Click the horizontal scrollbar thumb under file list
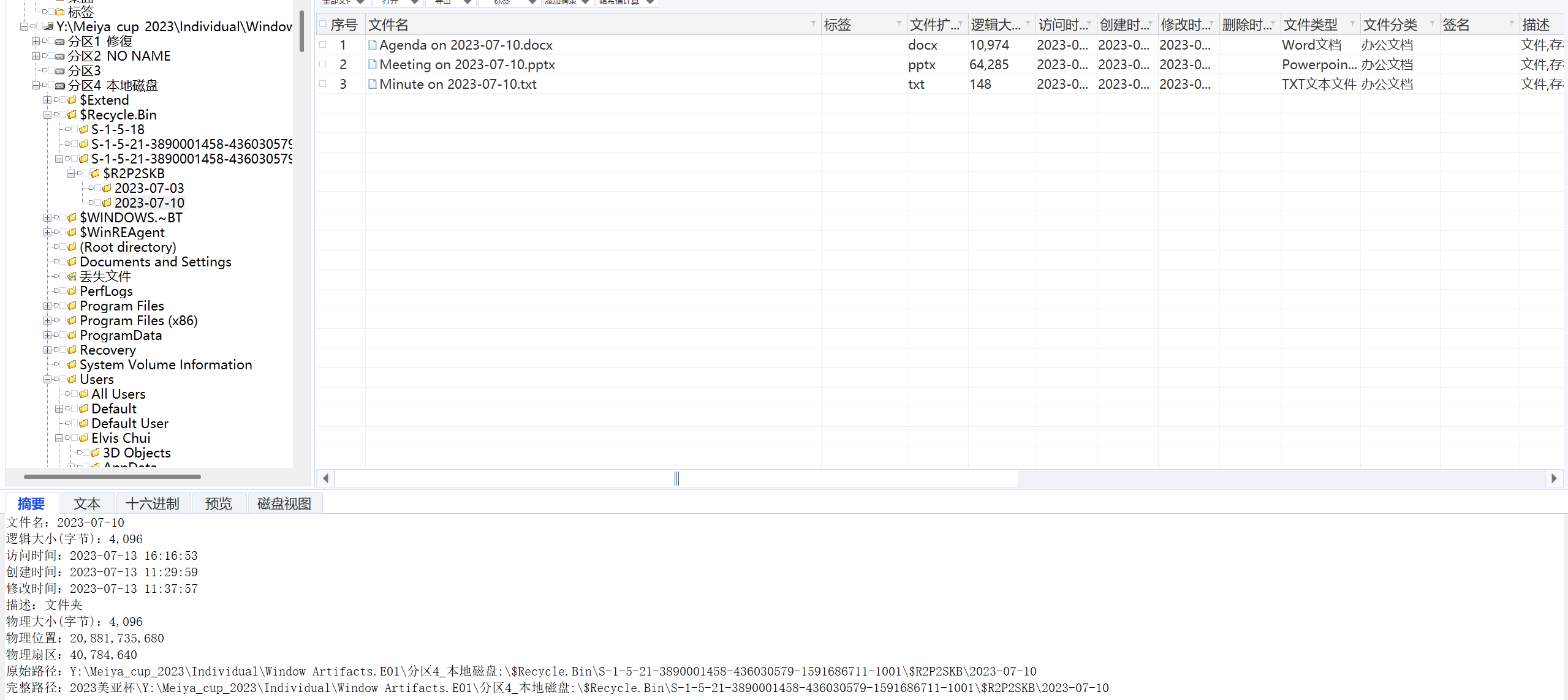 pyautogui.click(x=676, y=478)
